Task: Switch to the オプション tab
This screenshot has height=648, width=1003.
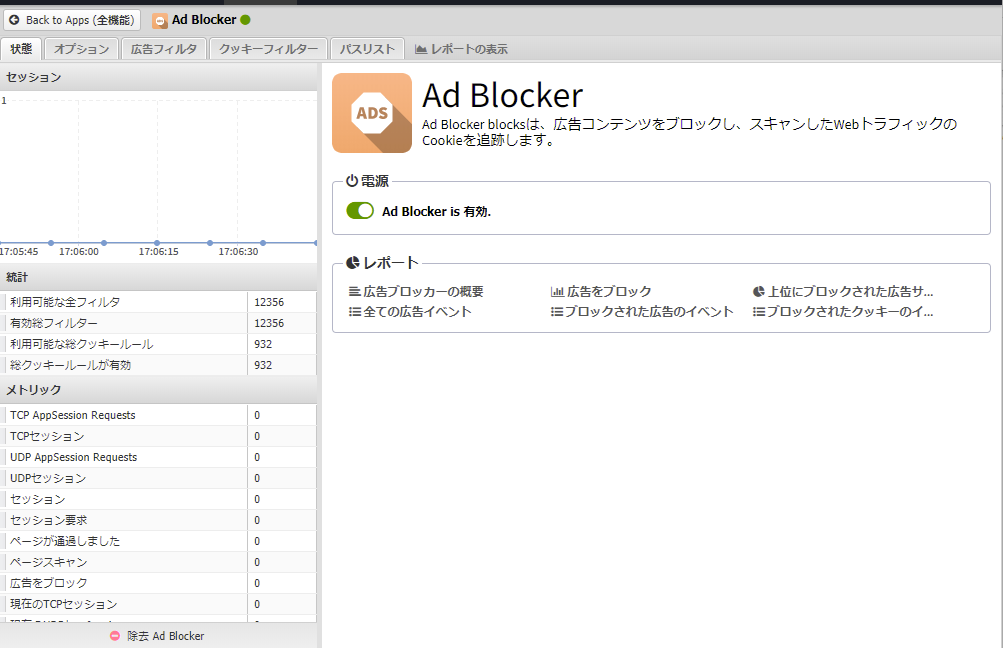Action: point(82,49)
